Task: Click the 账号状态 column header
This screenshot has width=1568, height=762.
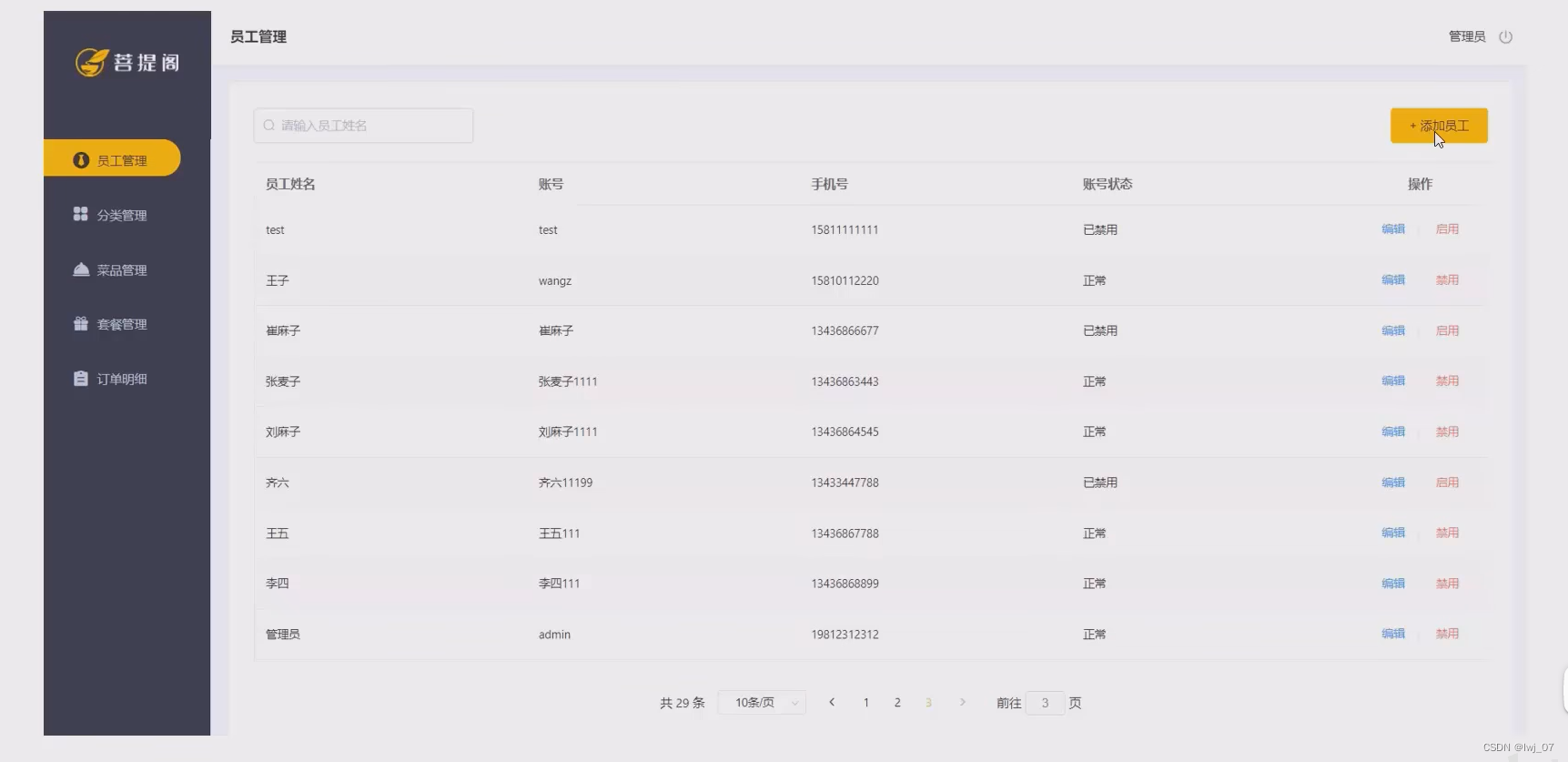Action: pos(1108,184)
